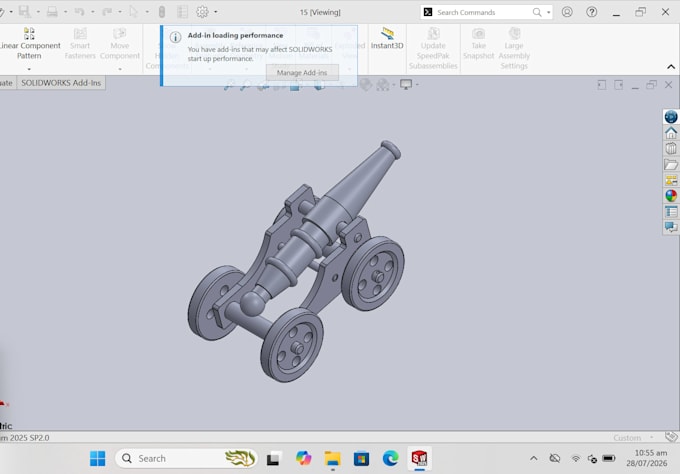Click the taskbar Search box
680x474 pixels.
pos(186,458)
